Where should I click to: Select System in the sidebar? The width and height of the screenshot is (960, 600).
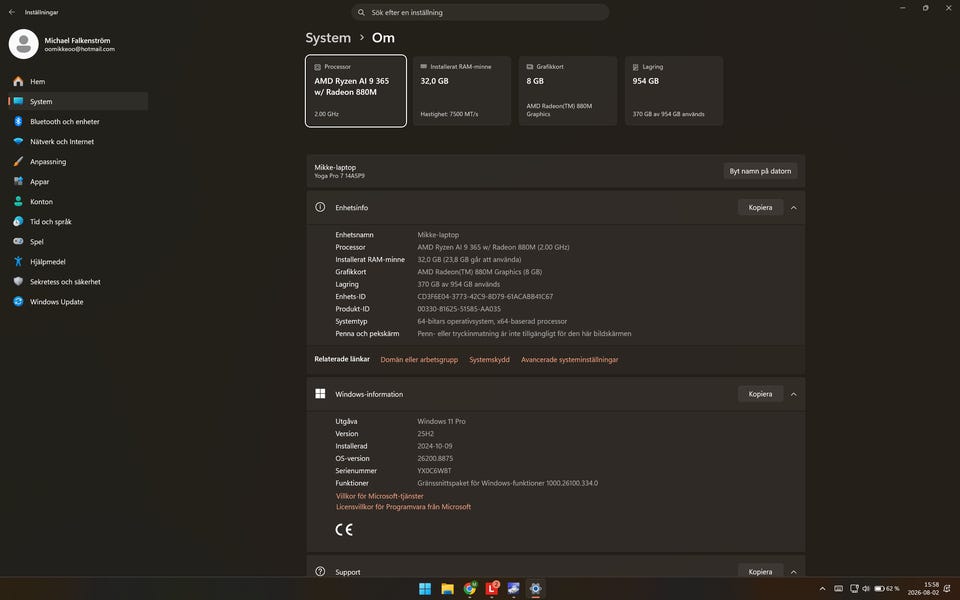[x=78, y=102]
